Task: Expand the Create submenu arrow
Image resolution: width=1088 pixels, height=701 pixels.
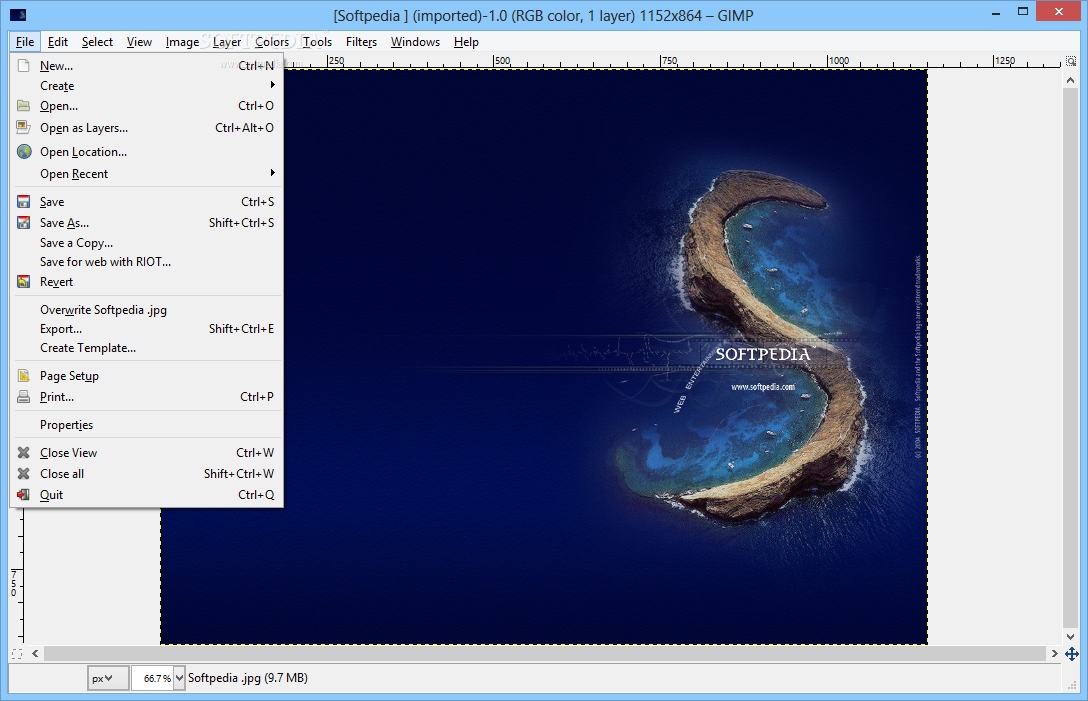Action: (x=273, y=85)
